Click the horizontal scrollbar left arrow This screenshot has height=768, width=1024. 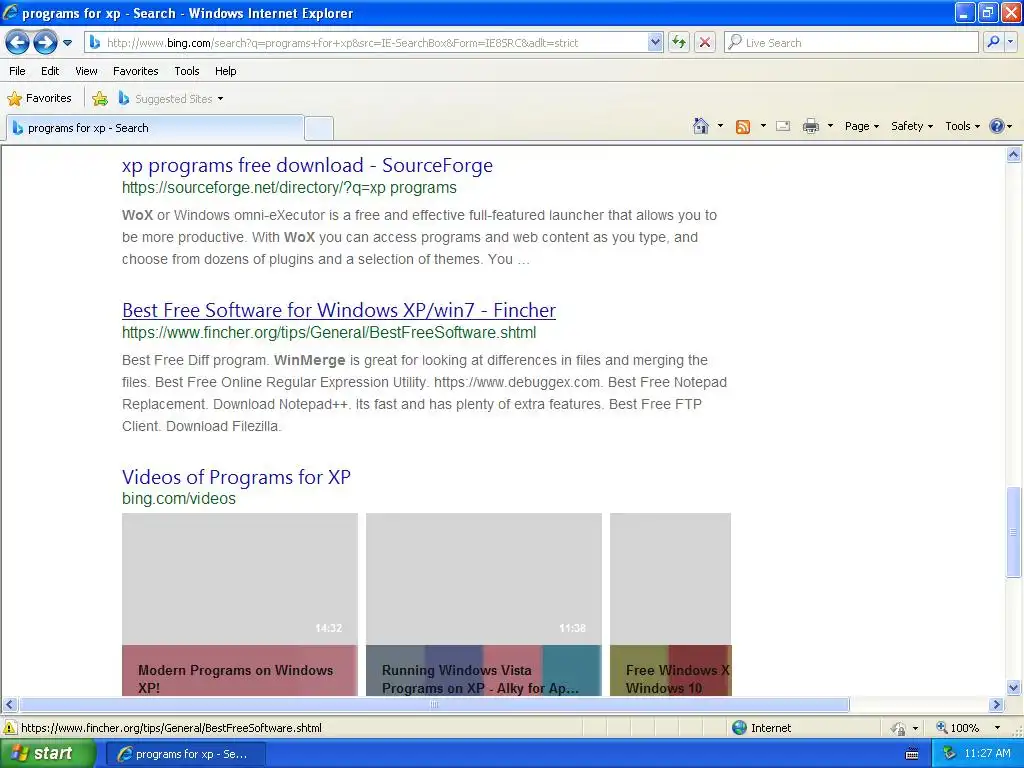point(10,705)
